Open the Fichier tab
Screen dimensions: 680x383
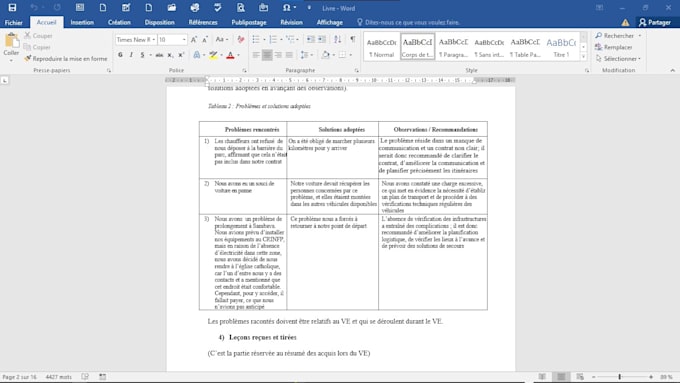[x=13, y=23]
